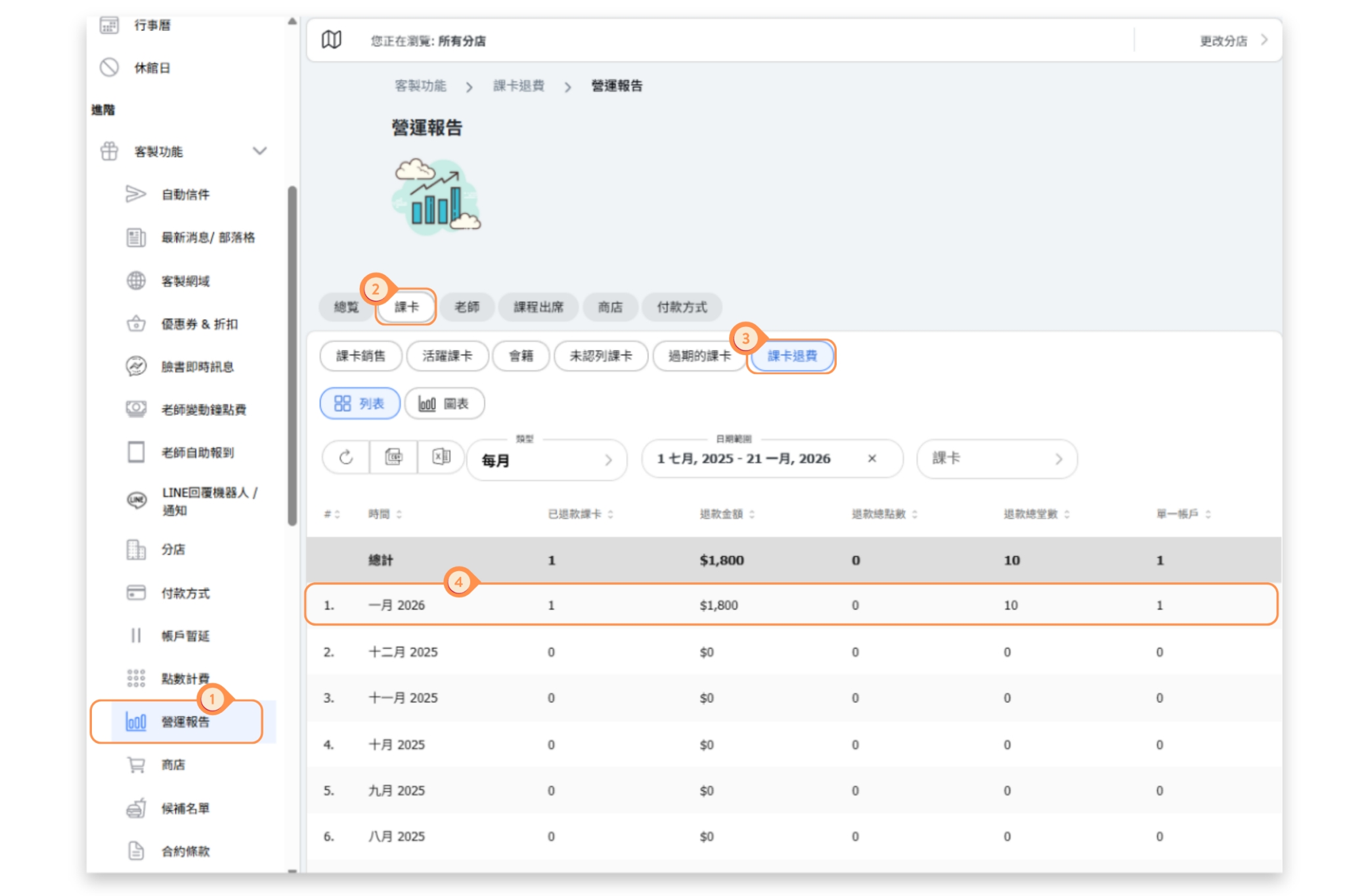Click the 課卡退費 breadcrumb link
This screenshot has height=896, width=1345.
518,86
